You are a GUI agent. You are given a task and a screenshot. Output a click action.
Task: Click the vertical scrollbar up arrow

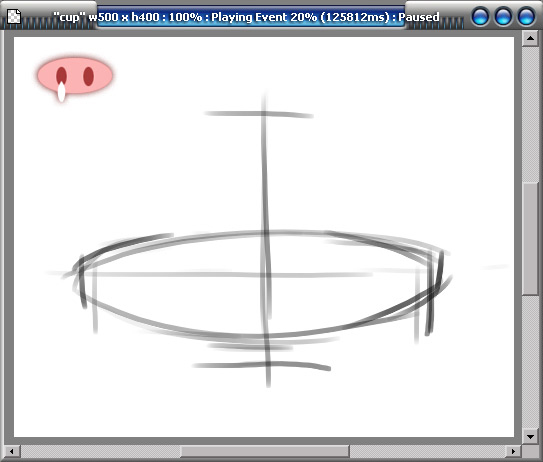[x=530, y=38]
